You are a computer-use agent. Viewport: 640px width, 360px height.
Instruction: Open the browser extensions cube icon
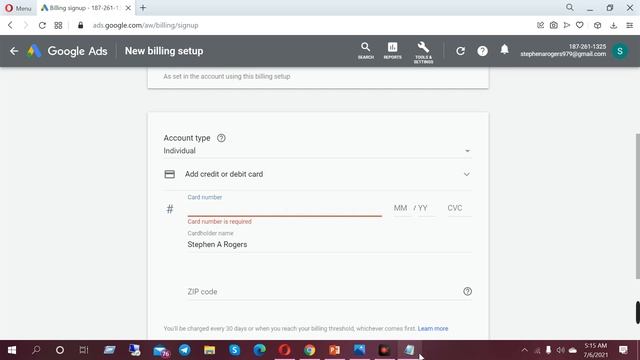click(597, 25)
